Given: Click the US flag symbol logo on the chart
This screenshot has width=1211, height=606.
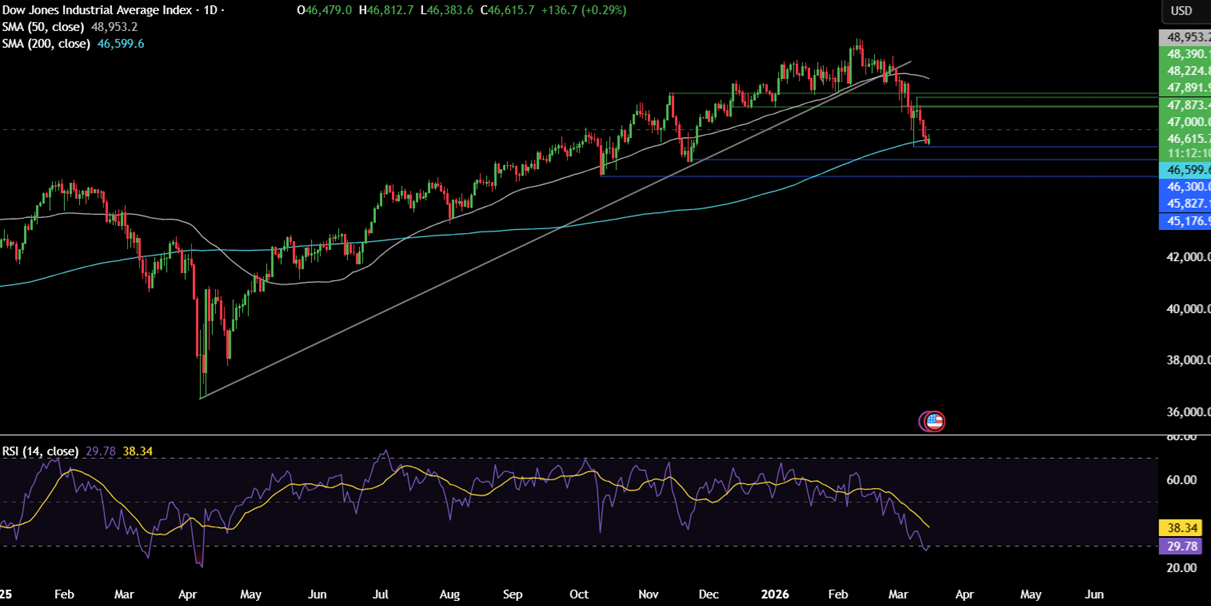Looking at the screenshot, I should click(x=931, y=421).
